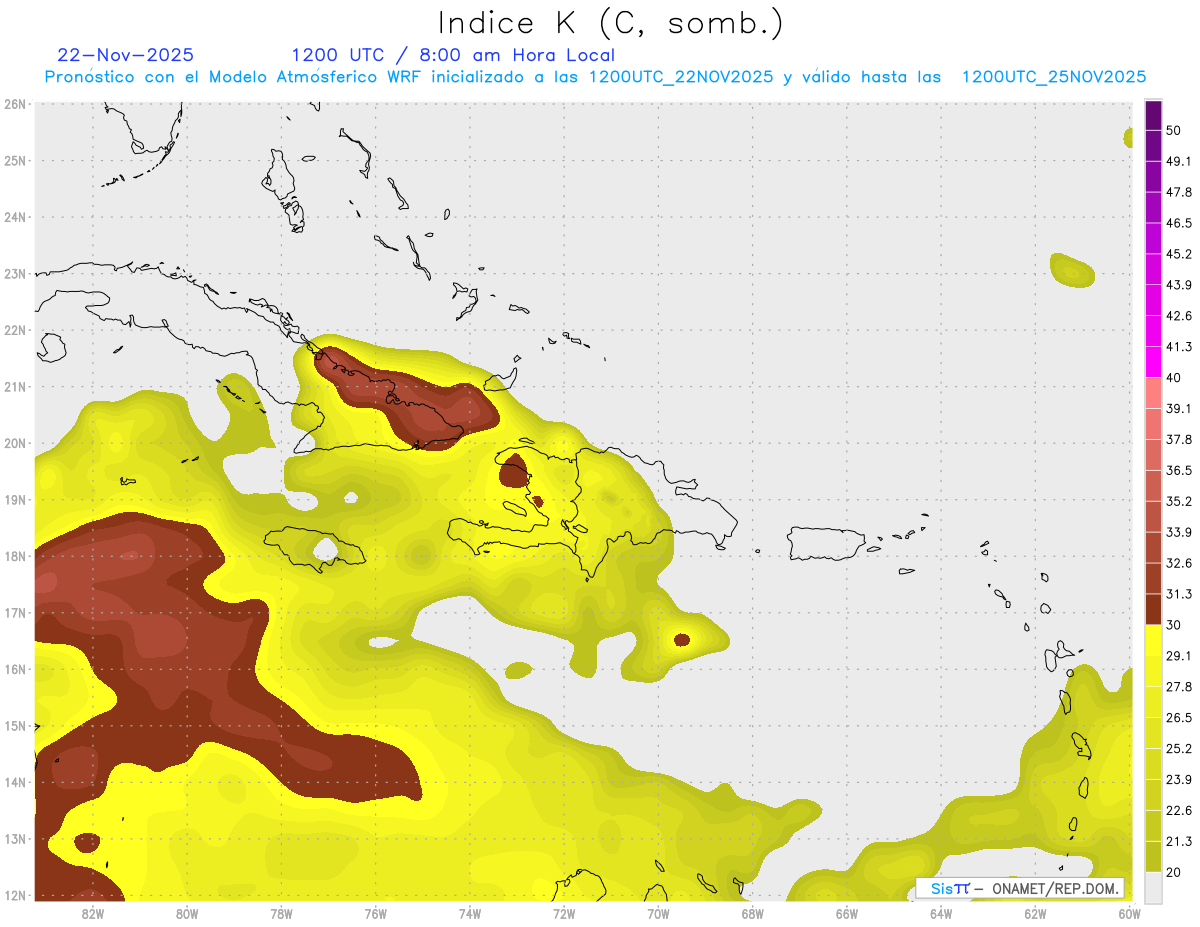Click the date '22-Nov-2025'

126,55
